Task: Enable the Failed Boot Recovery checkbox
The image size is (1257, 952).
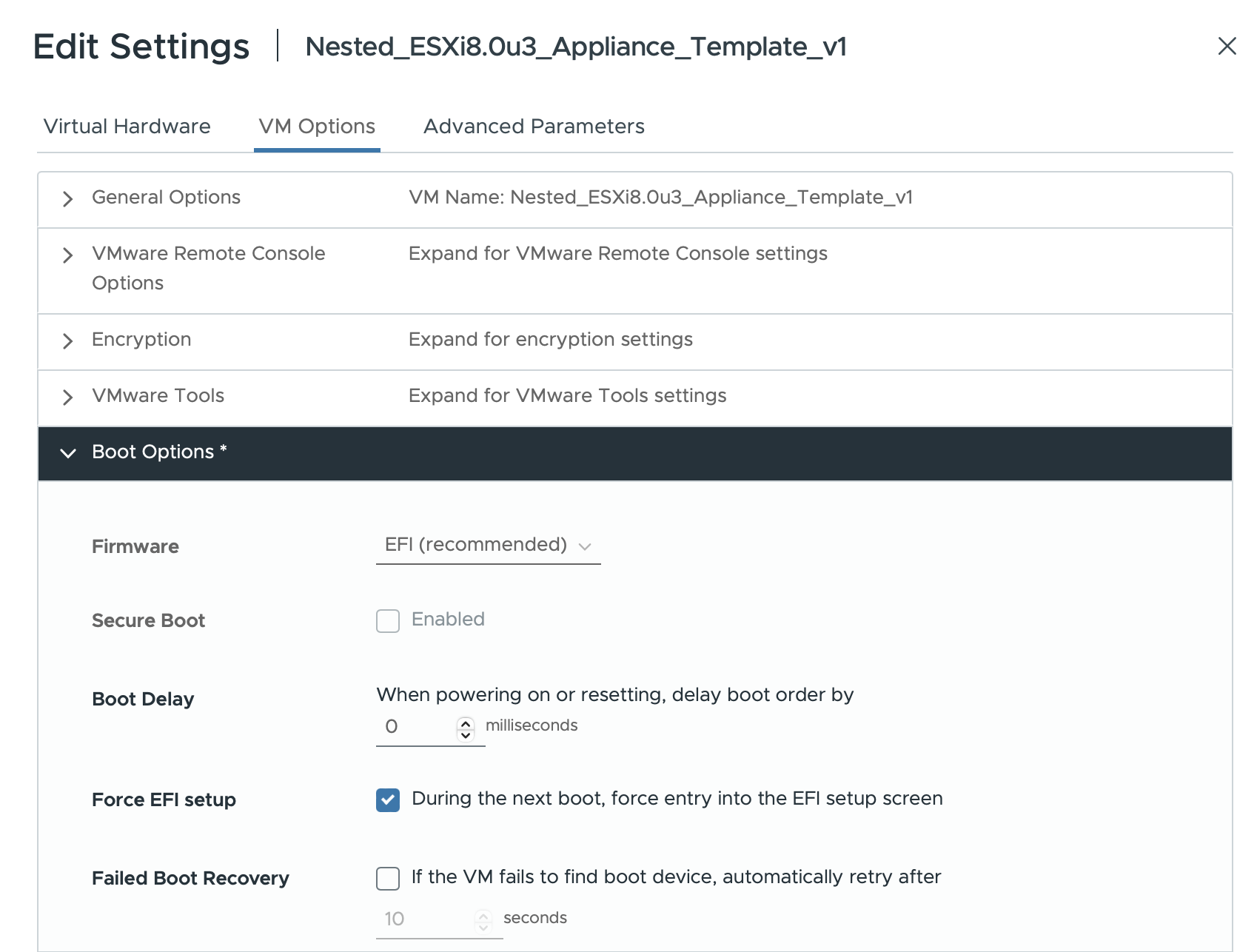Action: [x=388, y=878]
